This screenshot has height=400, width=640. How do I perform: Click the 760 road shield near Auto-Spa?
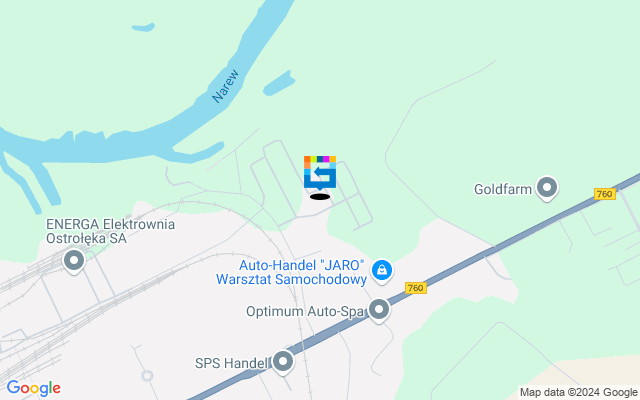(416, 288)
